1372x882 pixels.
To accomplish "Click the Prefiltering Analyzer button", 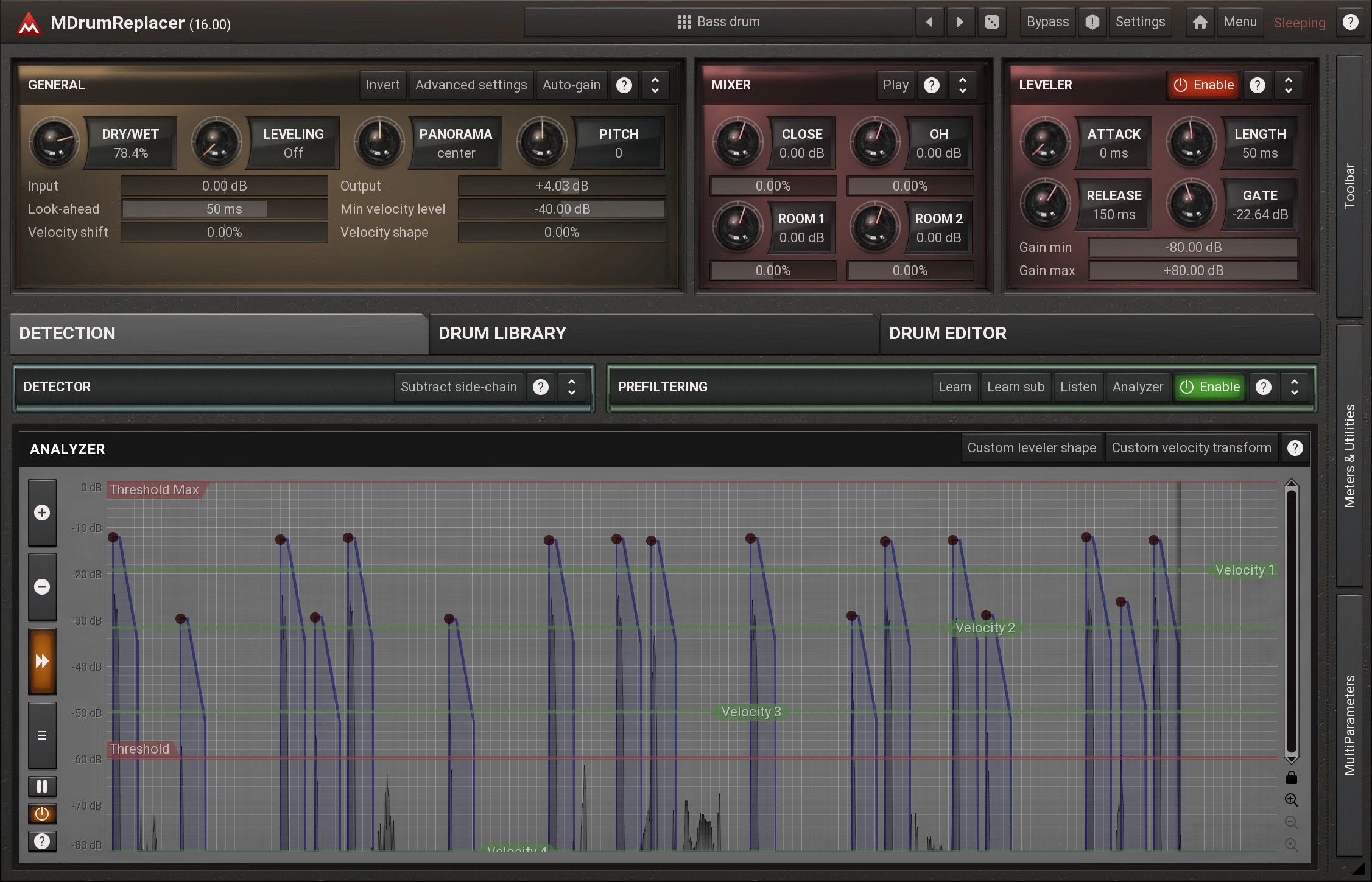I will [1138, 387].
